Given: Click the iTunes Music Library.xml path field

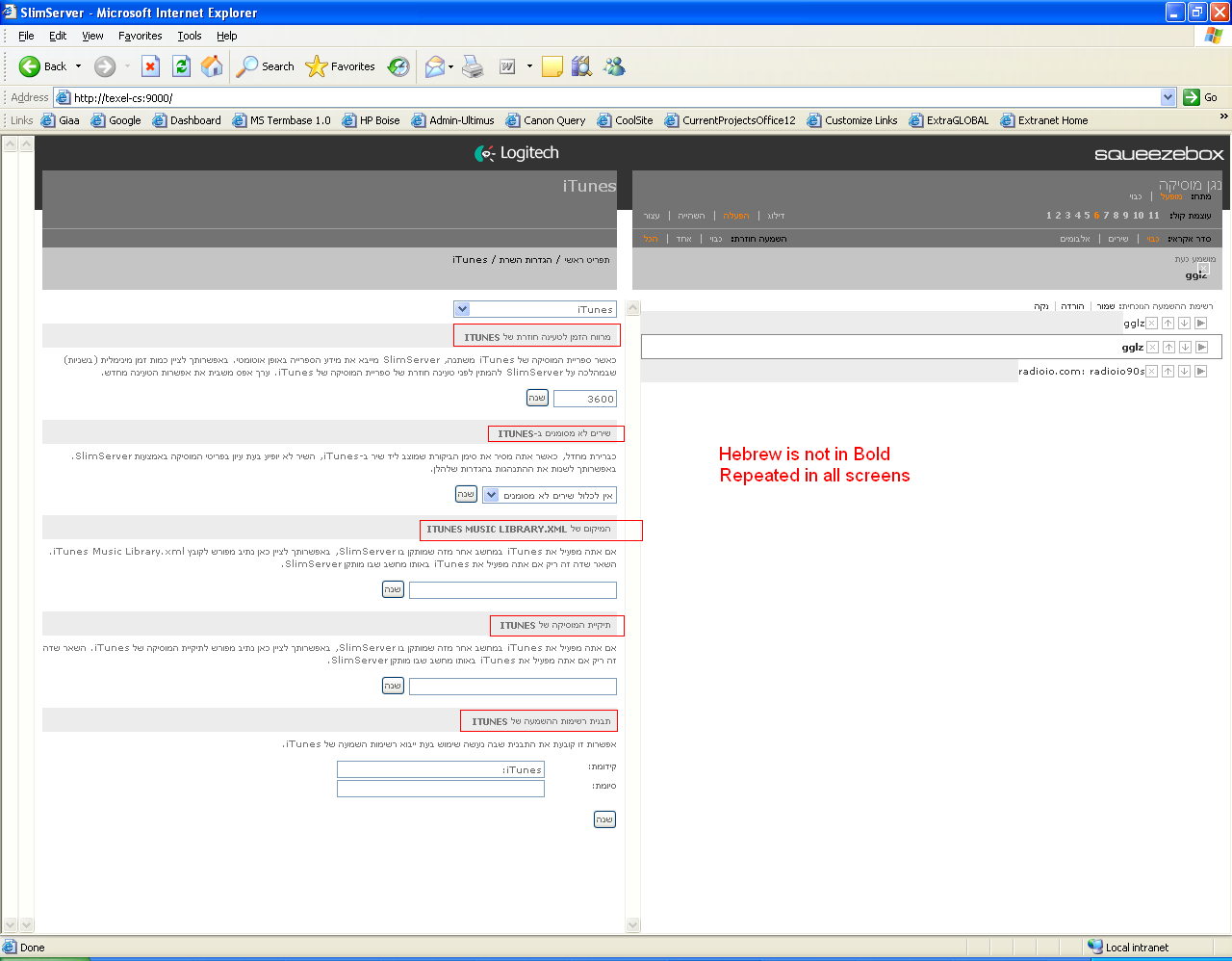Looking at the screenshot, I should pos(512,590).
